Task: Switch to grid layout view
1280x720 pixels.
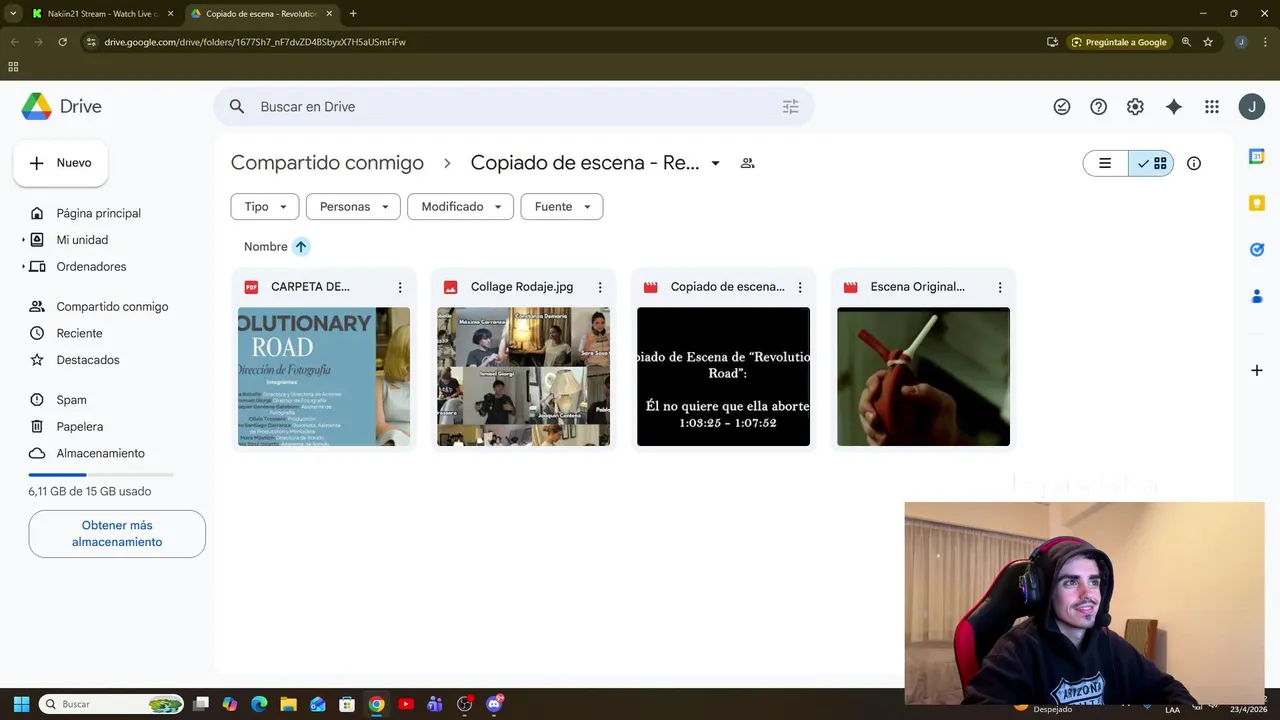Action: (x=1151, y=163)
